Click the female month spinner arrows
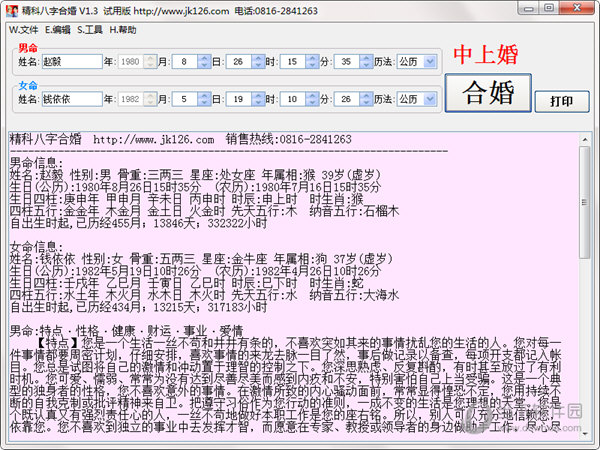 pyautogui.click(x=204, y=99)
